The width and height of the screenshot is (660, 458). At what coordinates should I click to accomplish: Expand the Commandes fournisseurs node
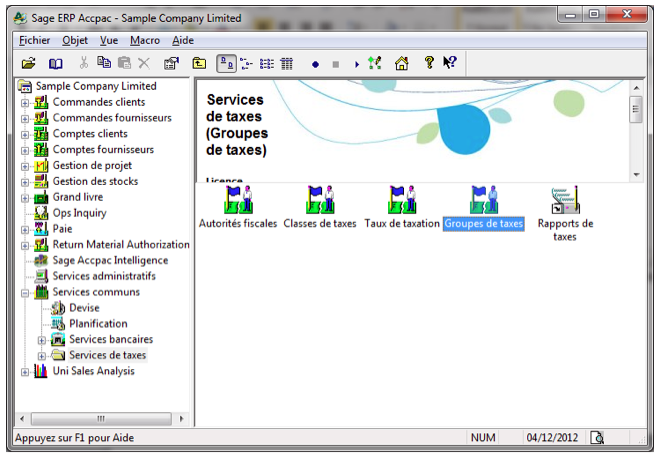point(25,119)
